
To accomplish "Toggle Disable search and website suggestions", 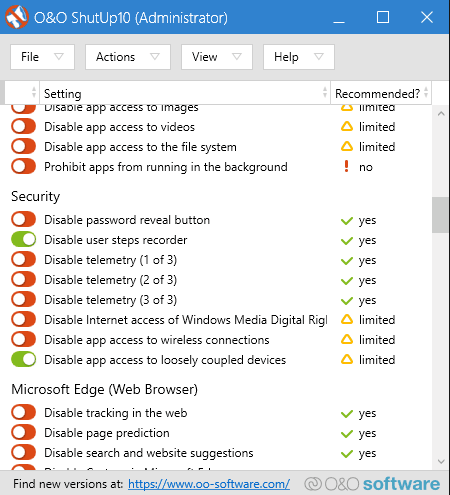I will 23,453.
